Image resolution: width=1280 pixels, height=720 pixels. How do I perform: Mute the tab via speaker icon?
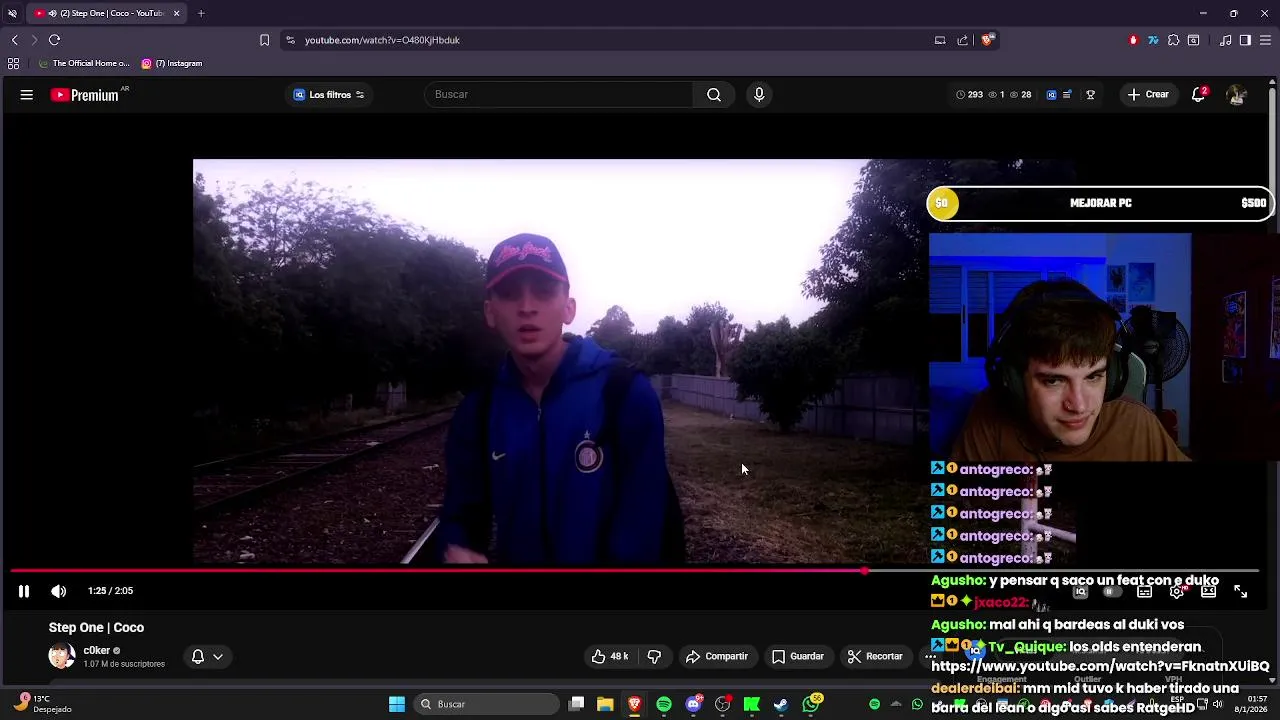[51, 13]
